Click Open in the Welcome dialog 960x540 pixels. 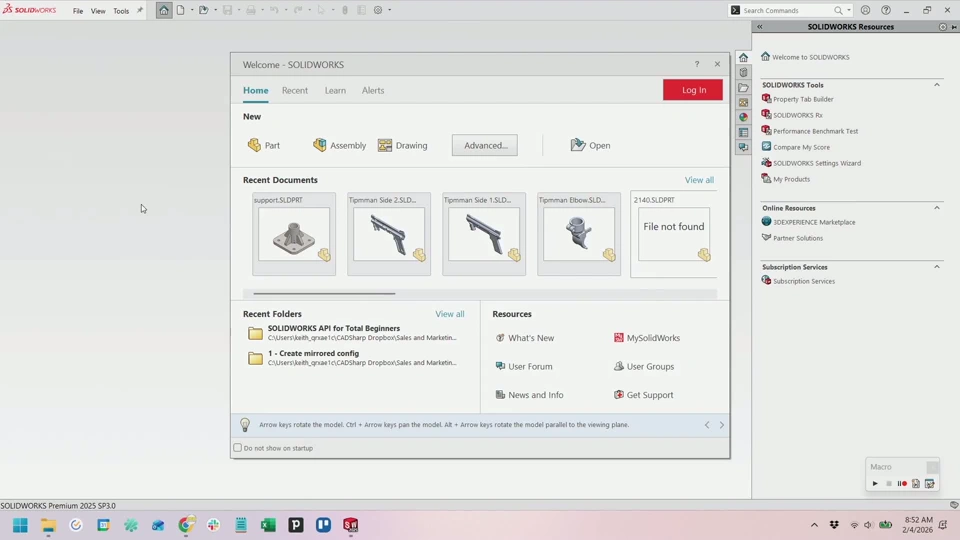(x=590, y=145)
